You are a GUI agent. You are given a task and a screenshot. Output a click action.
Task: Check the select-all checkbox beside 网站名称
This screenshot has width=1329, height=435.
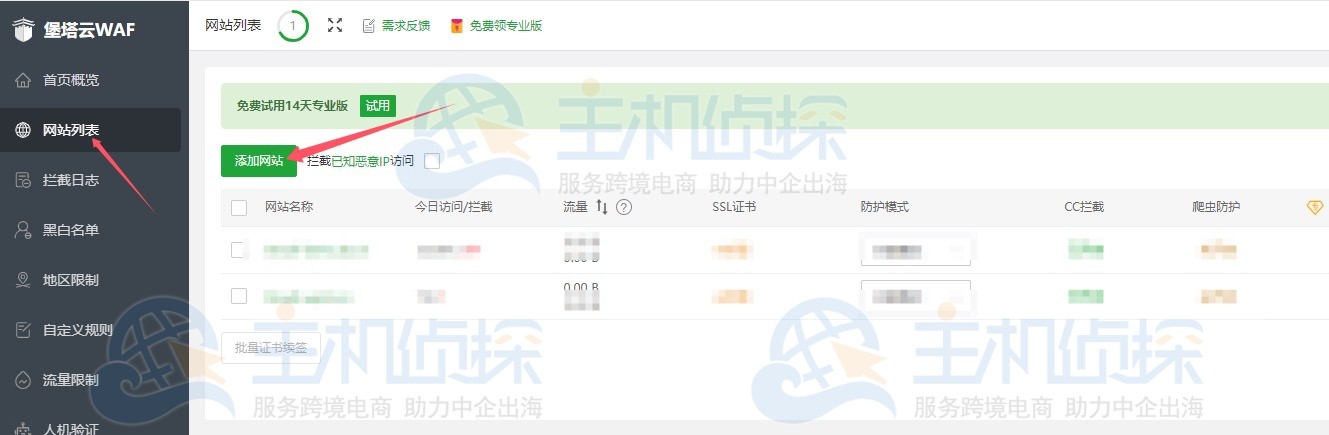coord(239,208)
